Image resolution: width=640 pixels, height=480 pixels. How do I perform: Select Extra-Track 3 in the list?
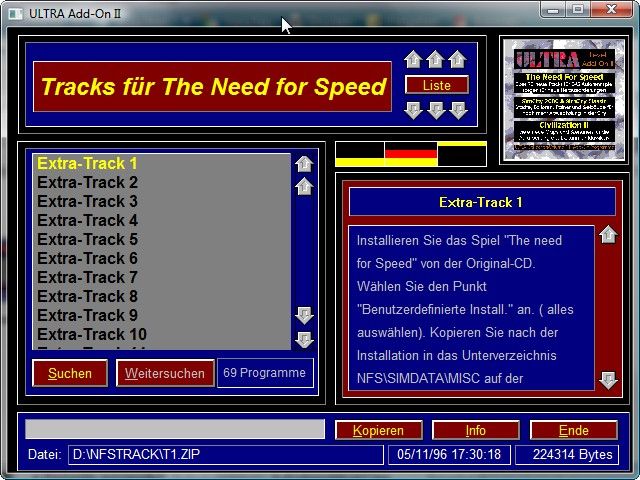[162, 201]
